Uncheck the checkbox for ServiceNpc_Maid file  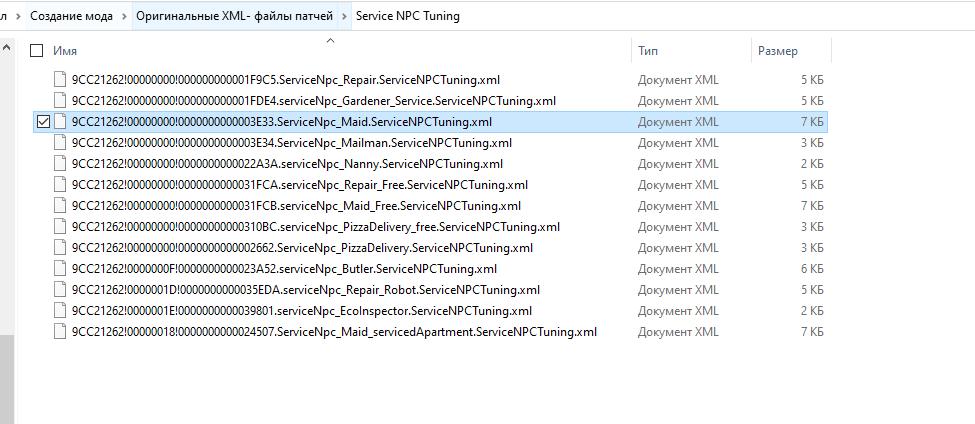pyautogui.click(x=42, y=122)
